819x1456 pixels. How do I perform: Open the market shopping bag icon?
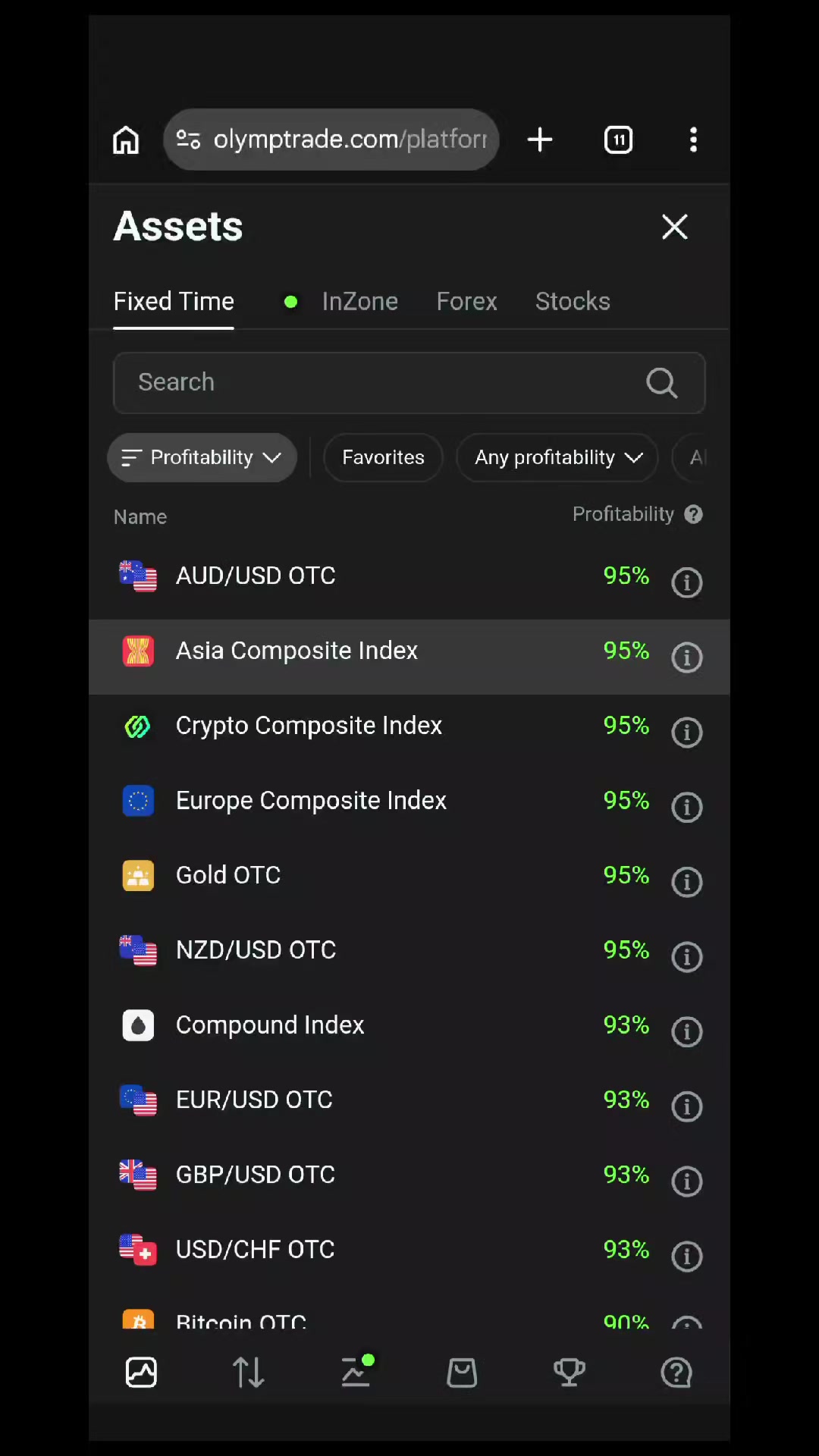click(x=462, y=1373)
